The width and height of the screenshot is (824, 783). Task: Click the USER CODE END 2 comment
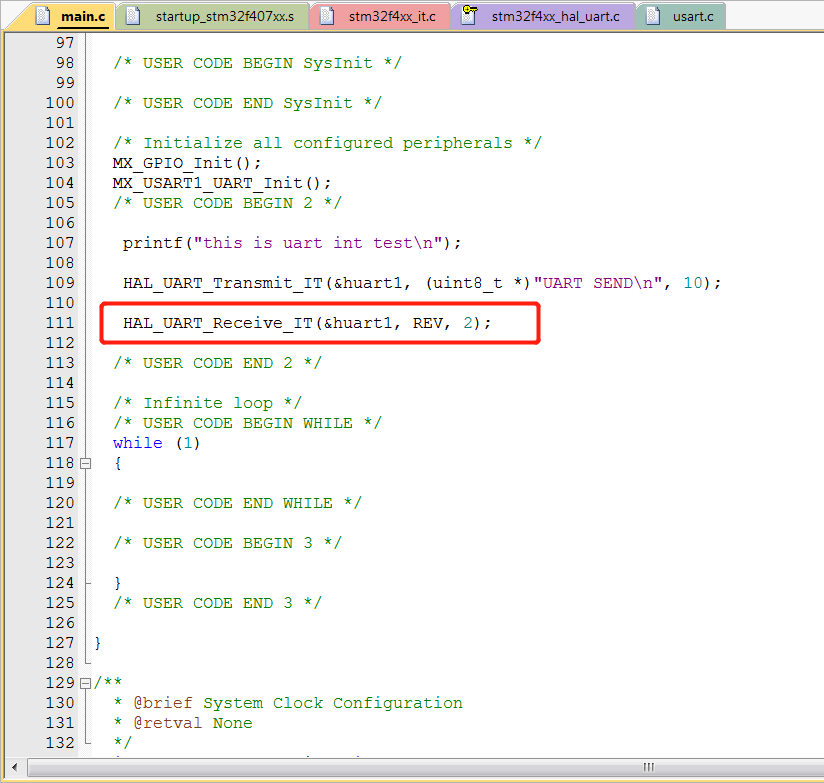click(x=218, y=363)
